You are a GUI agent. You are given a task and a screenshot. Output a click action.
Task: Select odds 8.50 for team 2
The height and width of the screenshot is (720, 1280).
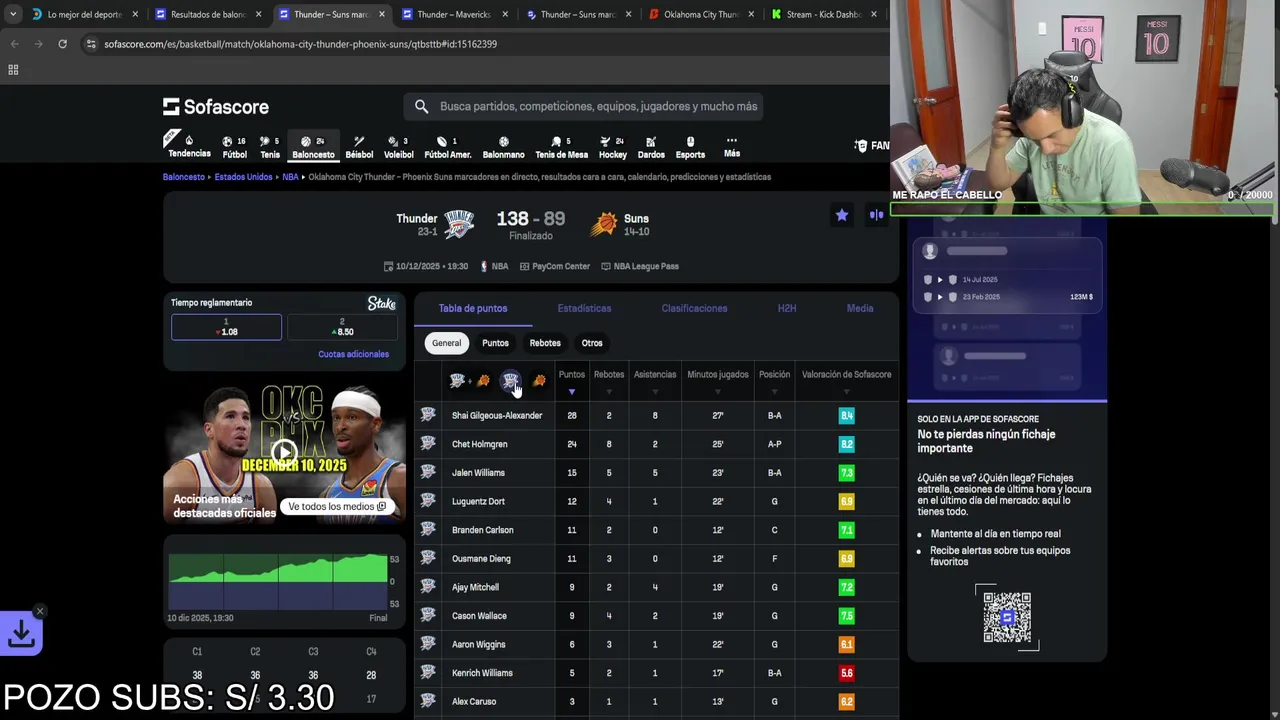coord(342,327)
